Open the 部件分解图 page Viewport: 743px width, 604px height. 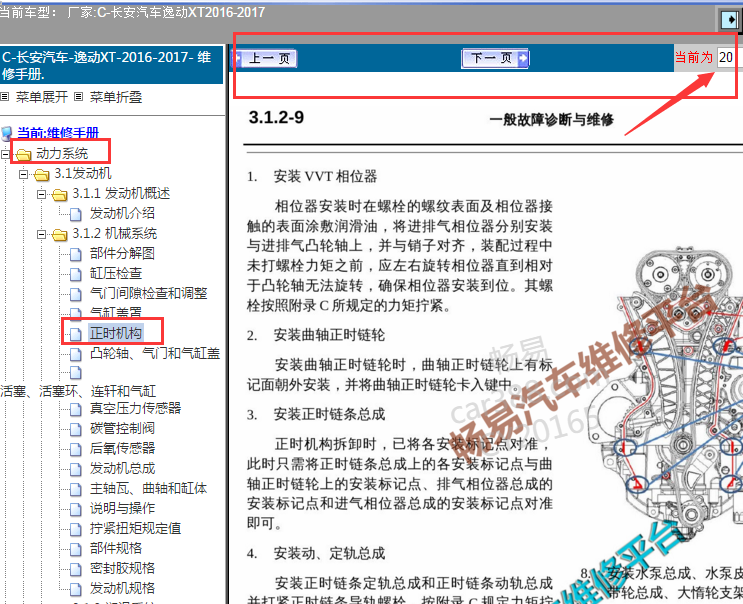pos(123,253)
